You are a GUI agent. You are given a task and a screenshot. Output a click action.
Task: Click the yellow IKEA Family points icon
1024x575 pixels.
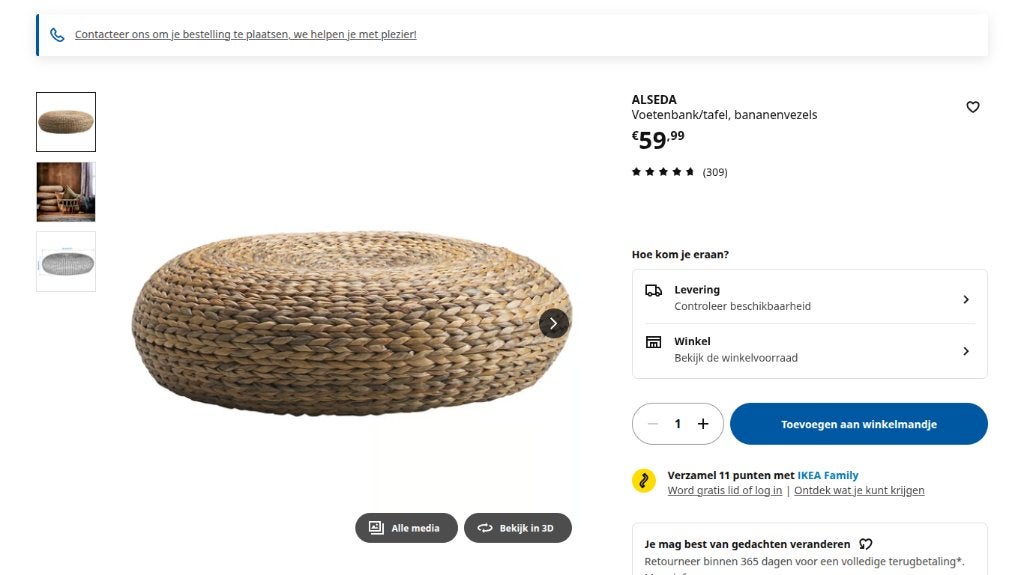[644, 481]
